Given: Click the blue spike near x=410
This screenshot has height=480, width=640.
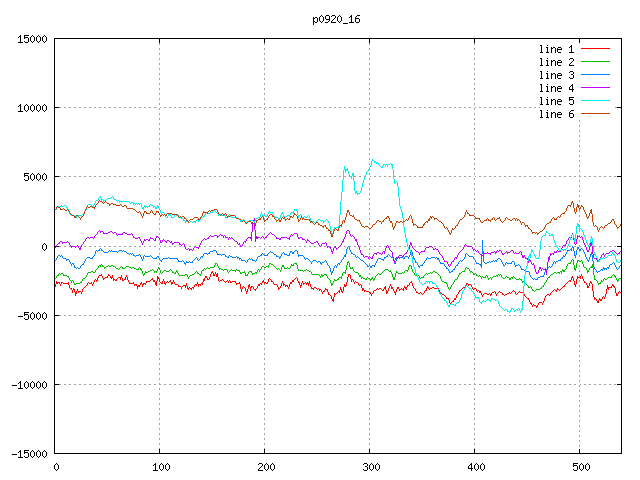Looking at the screenshot, I should (483, 242).
